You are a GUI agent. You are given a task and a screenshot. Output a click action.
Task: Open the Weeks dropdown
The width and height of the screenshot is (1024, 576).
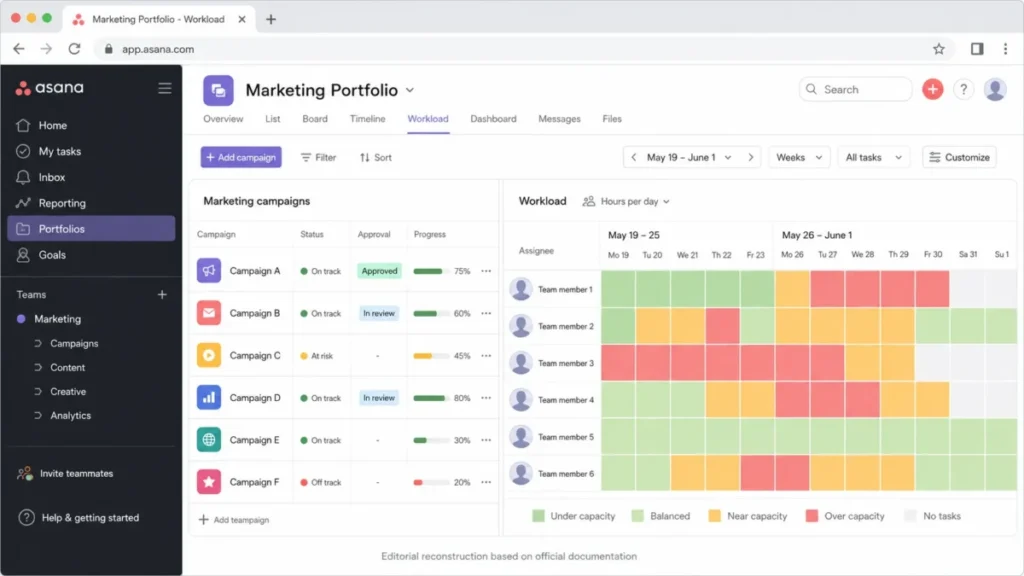coord(799,157)
